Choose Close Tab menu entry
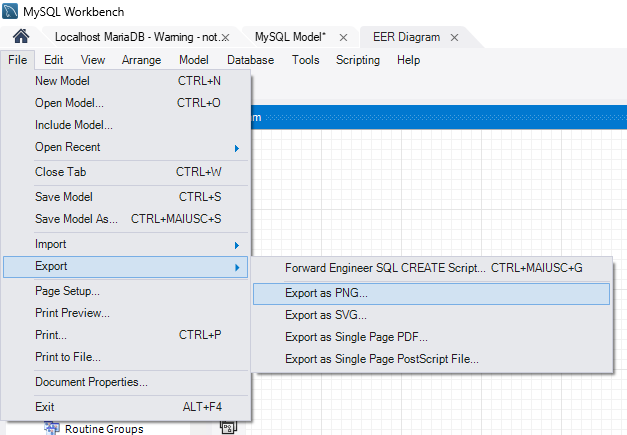Image resolution: width=627 pixels, height=435 pixels. point(126,172)
